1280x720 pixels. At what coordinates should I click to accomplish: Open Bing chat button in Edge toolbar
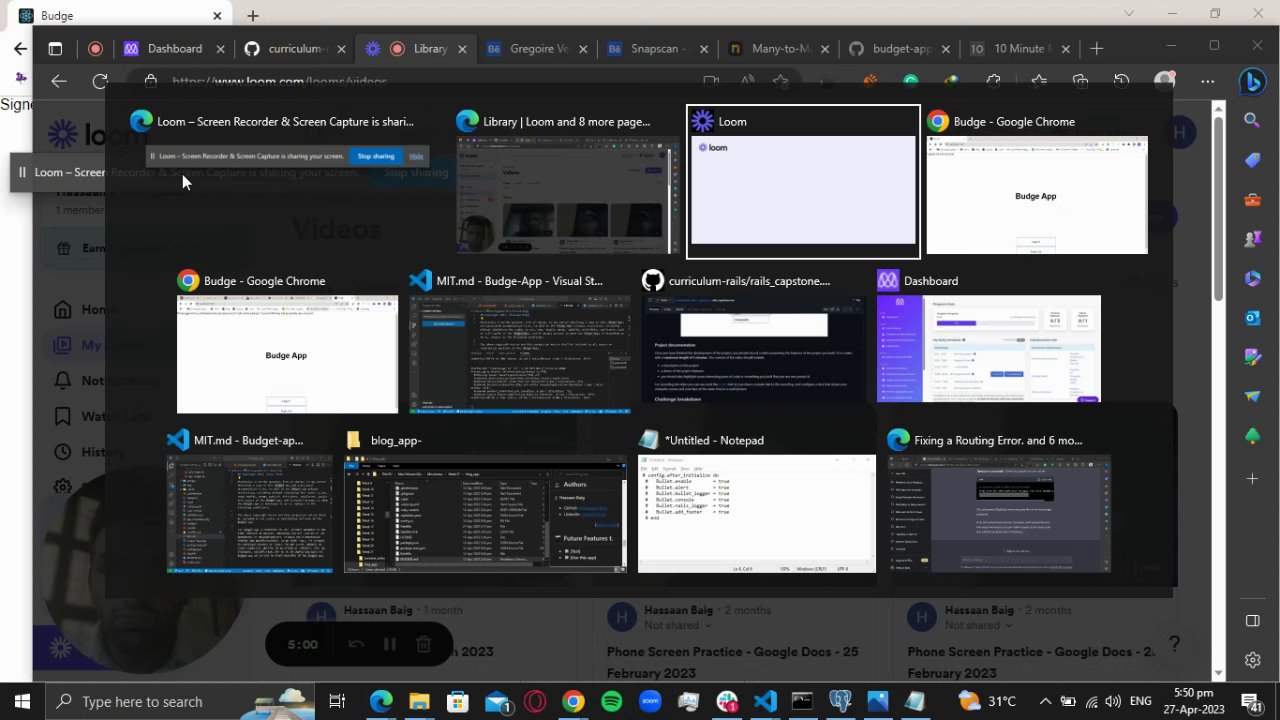point(1252,82)
